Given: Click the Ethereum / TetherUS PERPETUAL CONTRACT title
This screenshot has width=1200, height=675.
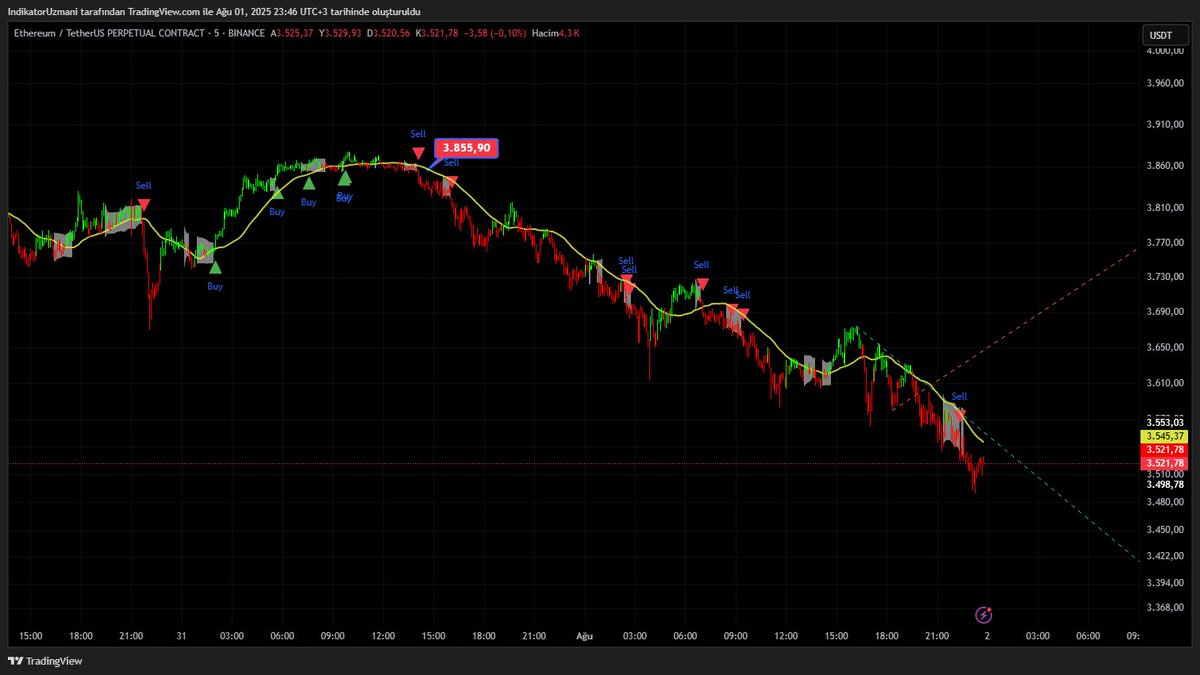Looking at the screenshot, I should coord(109,33).
